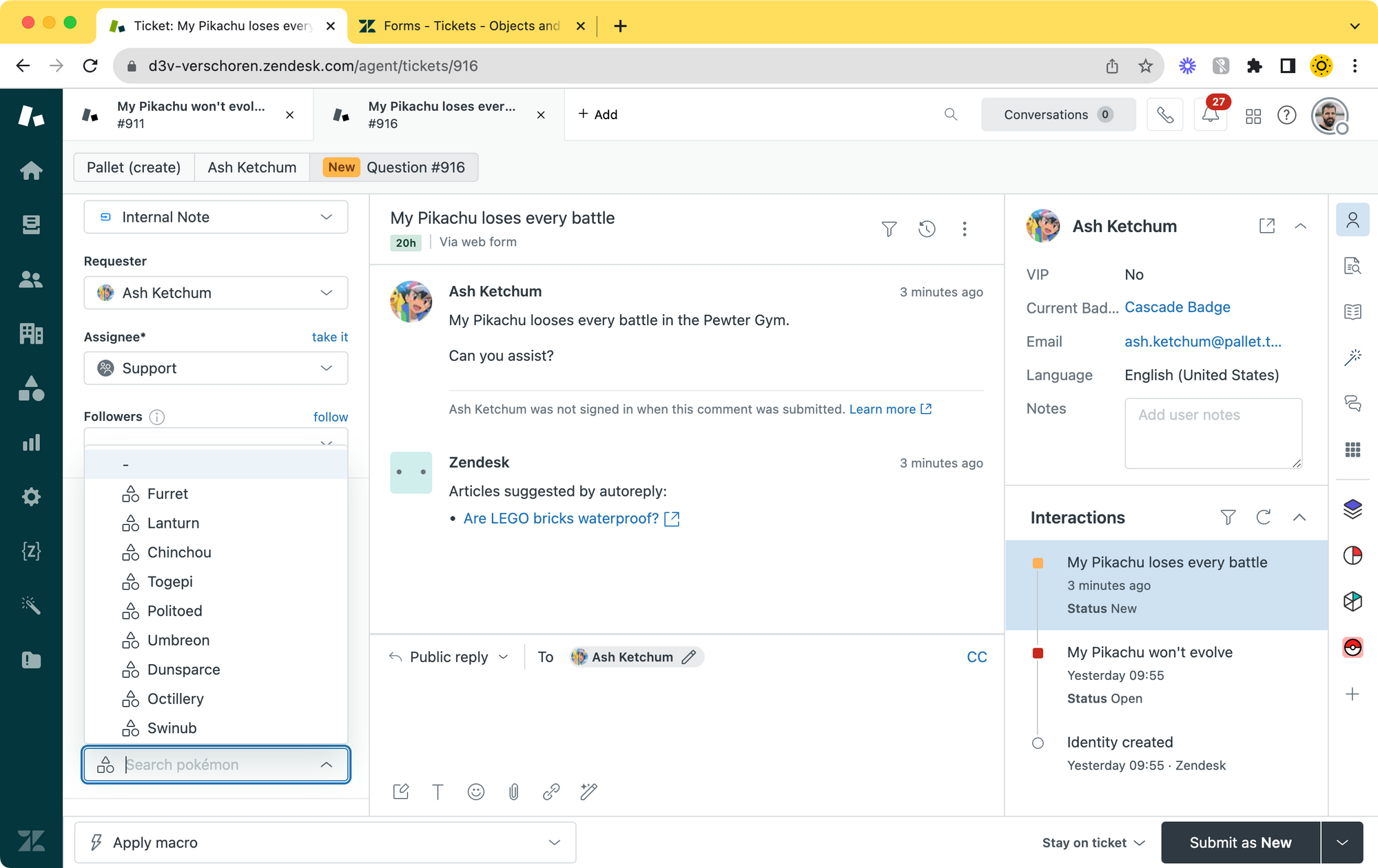The image size is (1378, 868).
Task: Expand the Assignee Support dropdown
Action: tap(216, 369)
